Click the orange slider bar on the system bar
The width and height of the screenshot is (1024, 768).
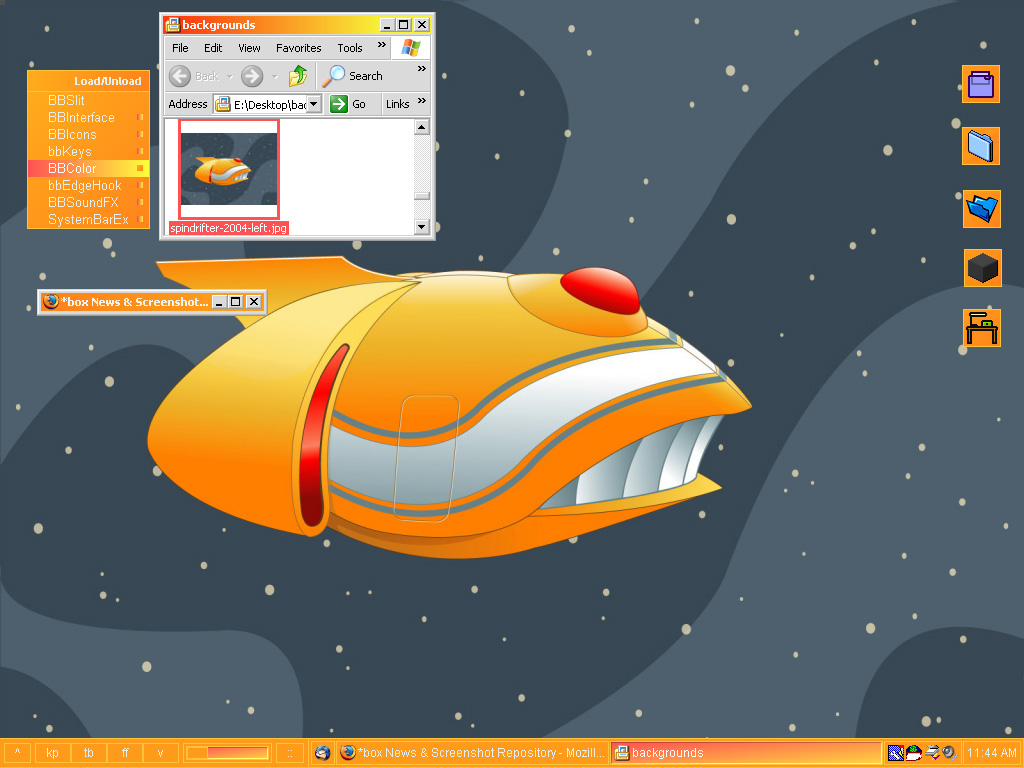[227, 753]
